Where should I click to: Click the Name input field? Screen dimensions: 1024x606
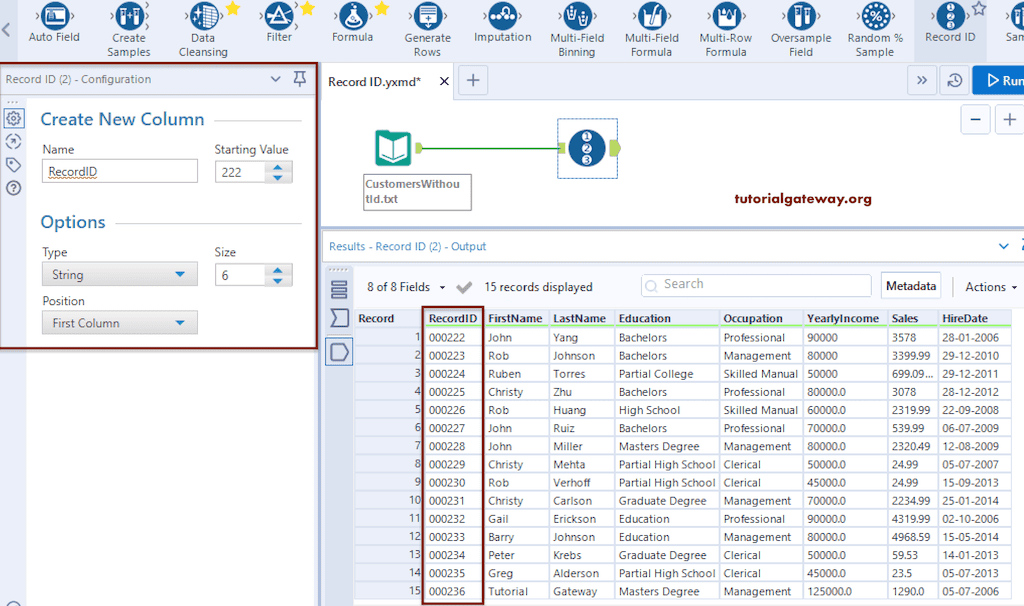pos(120,172)
